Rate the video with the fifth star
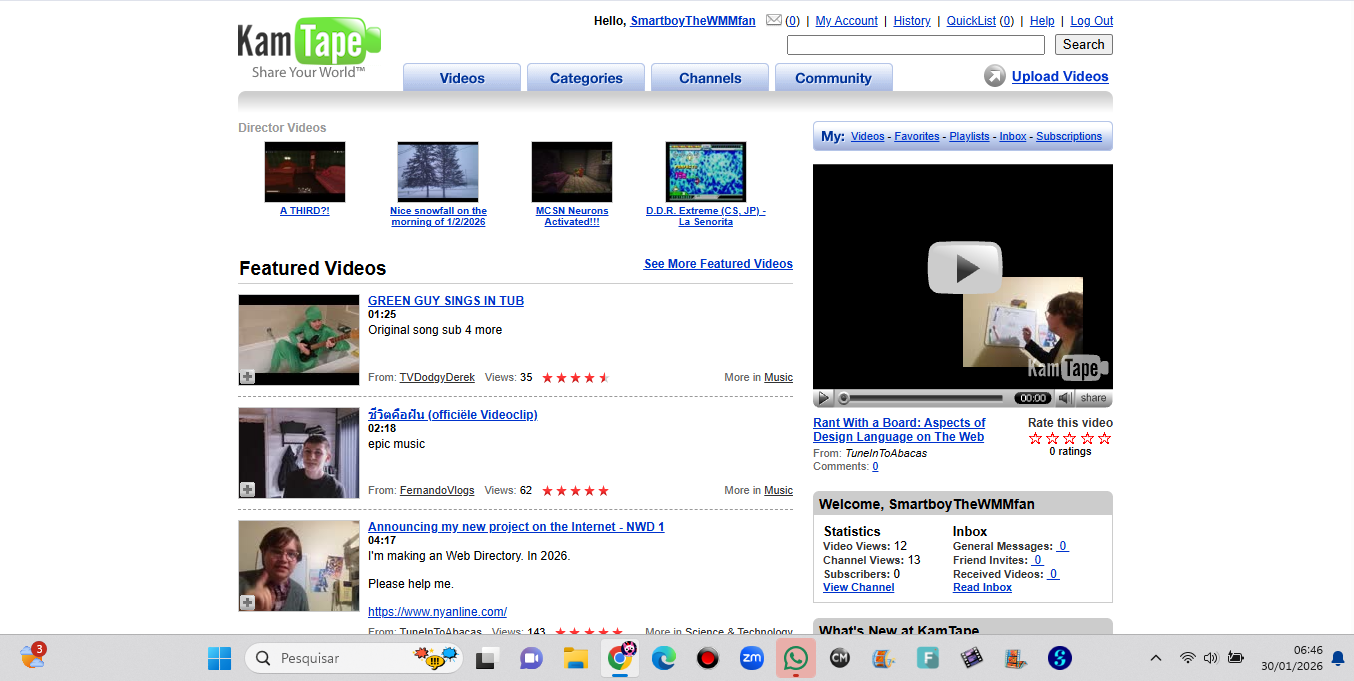The image size is (1354, 681). (1104, 438)
